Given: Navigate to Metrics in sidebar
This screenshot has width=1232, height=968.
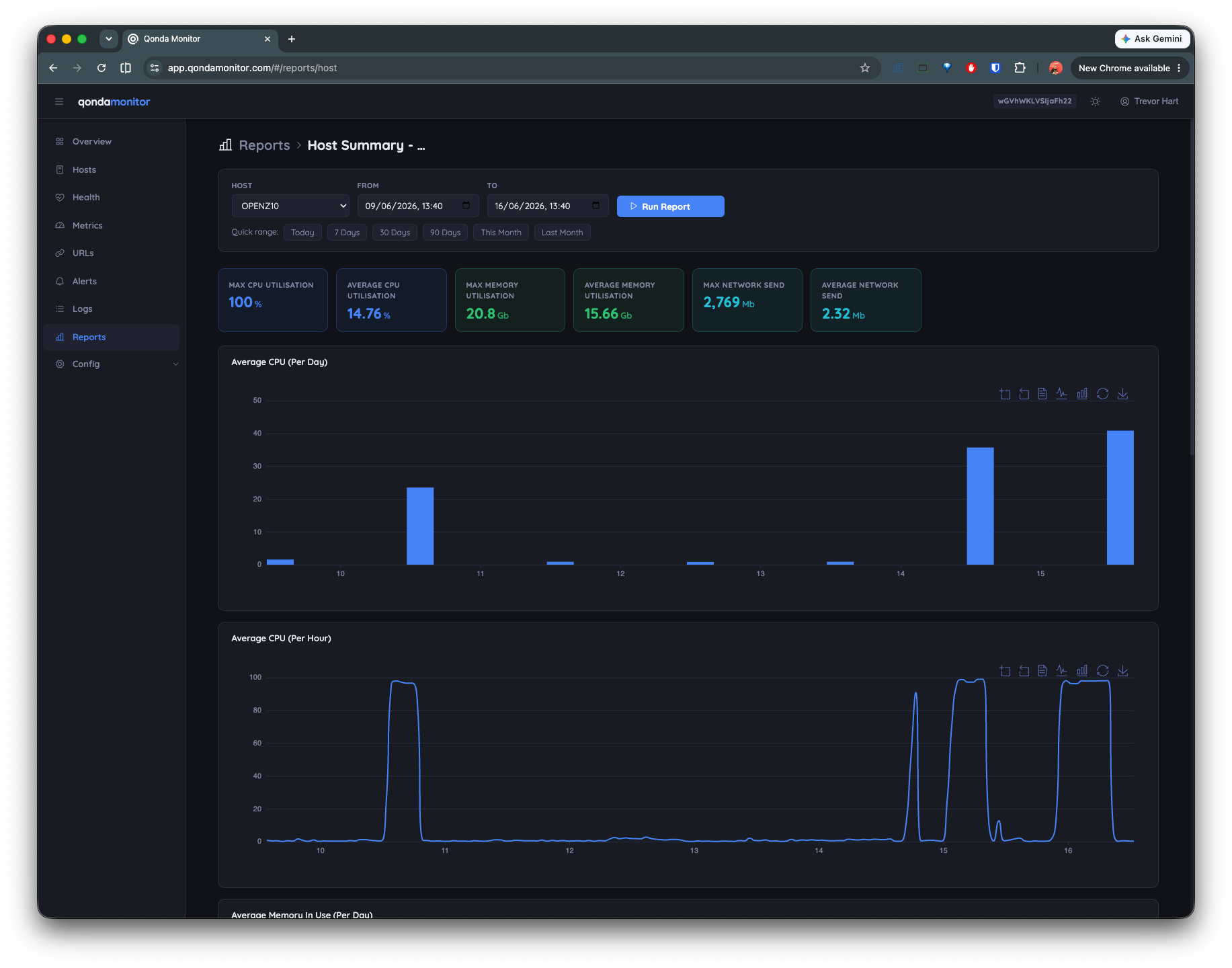Looking at the screenshot, I should coord(112,226).
